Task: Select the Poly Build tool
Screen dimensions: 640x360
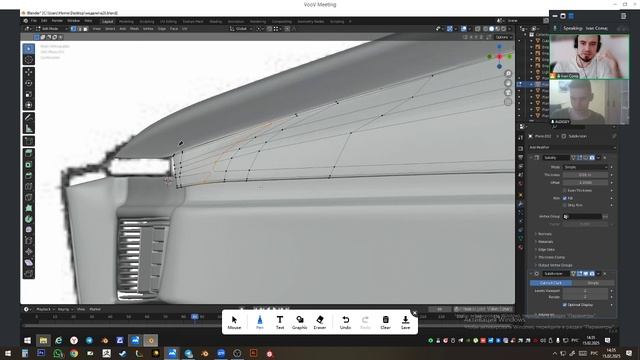Action: pos(29,208)
